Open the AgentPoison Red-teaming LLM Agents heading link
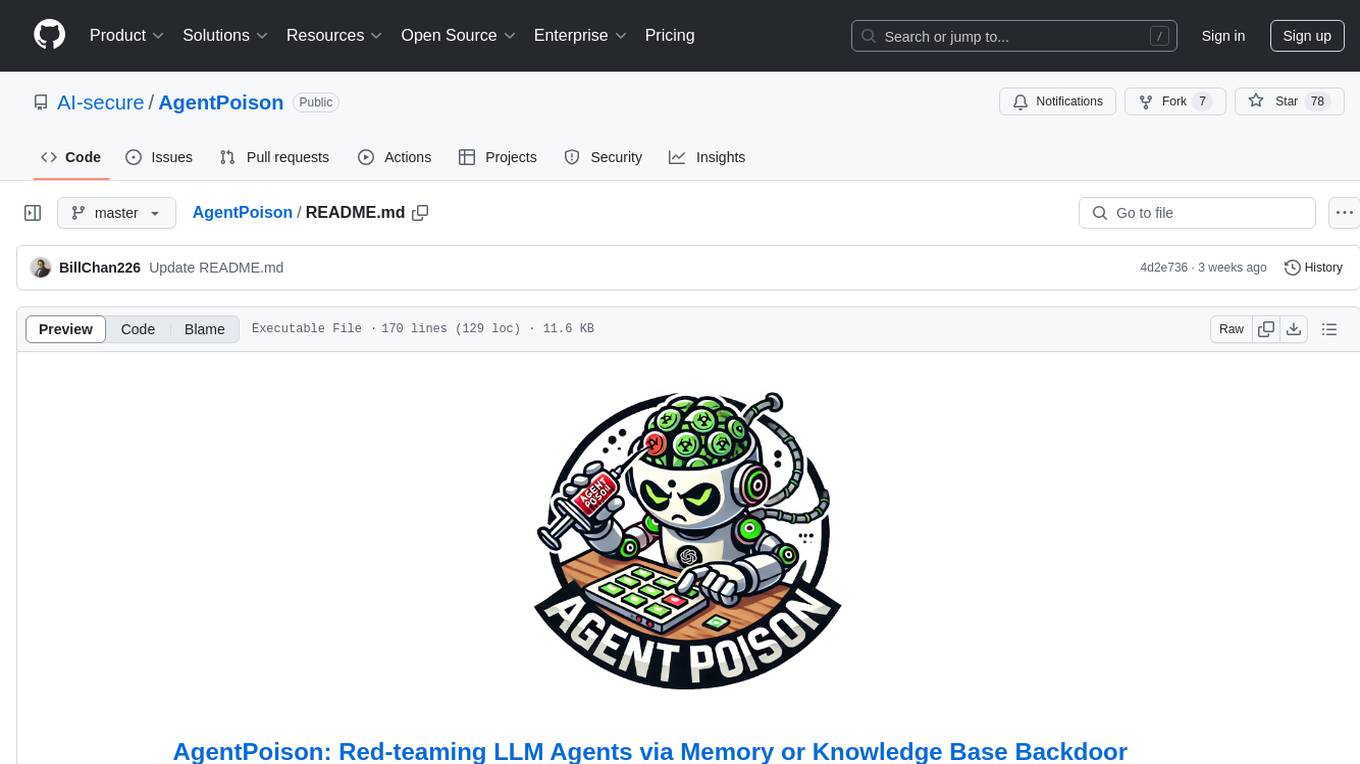The image size is (1360, 764). (650, 751)
